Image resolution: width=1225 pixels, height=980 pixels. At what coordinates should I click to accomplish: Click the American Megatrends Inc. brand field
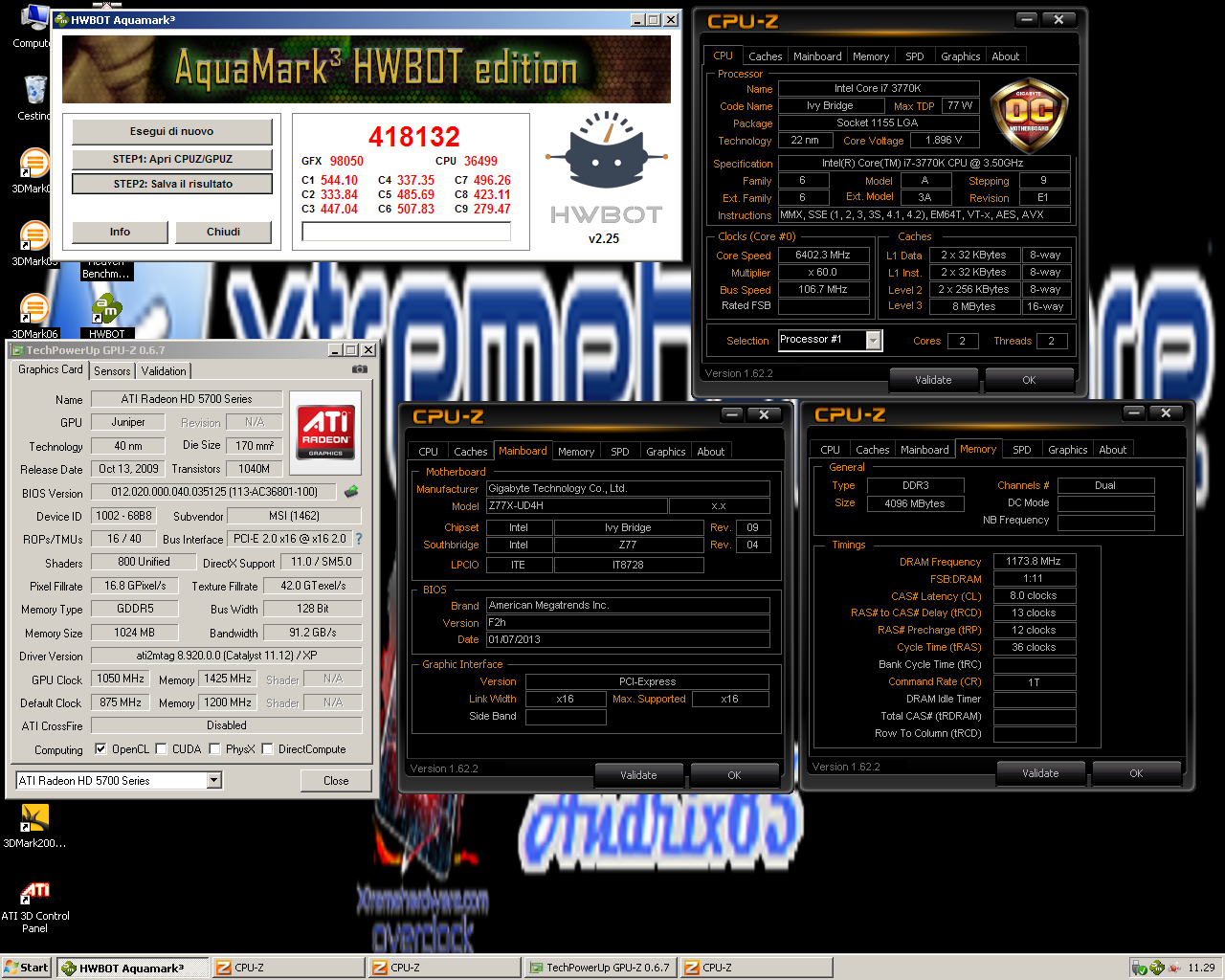click(628, 605)
